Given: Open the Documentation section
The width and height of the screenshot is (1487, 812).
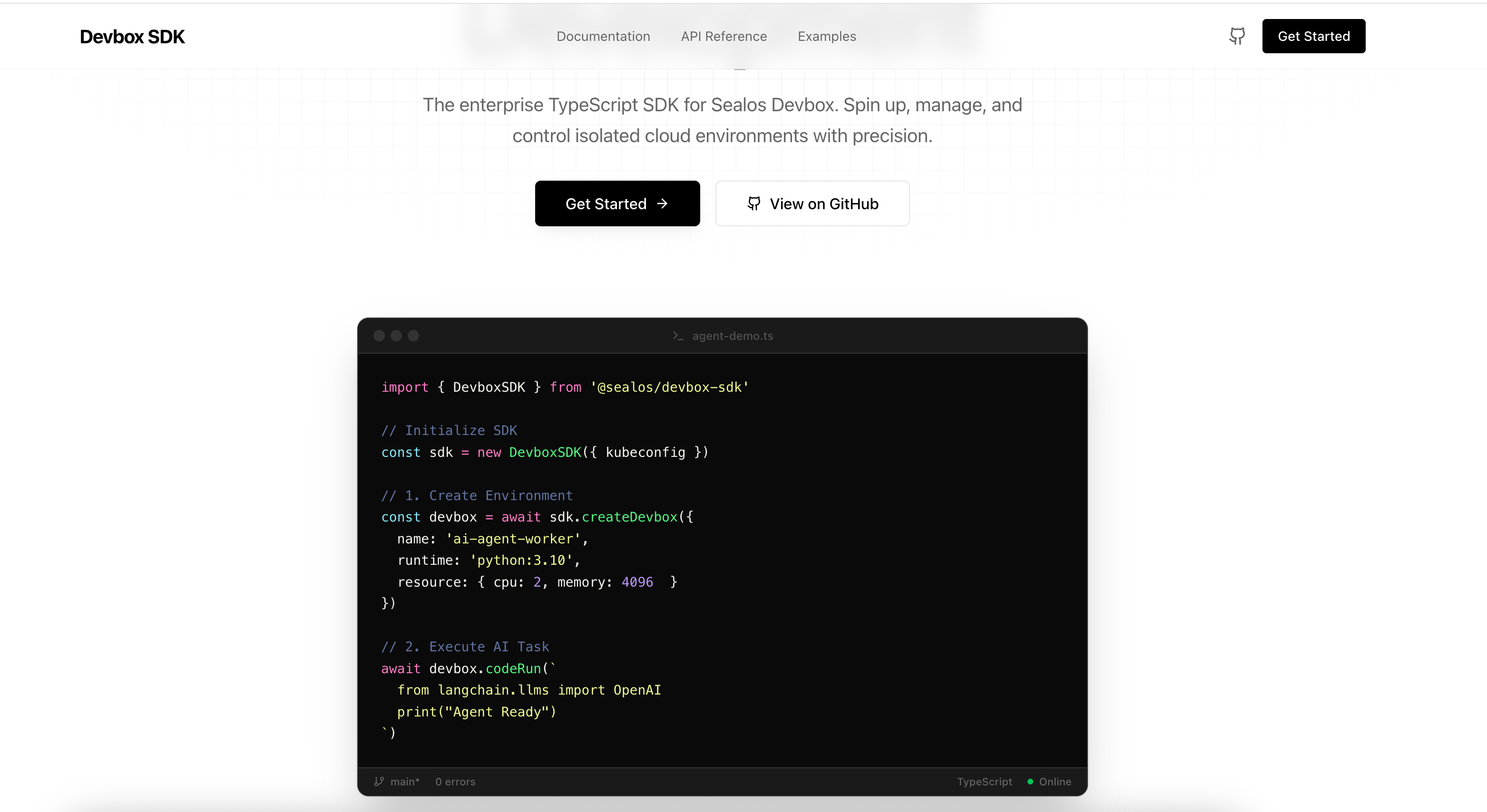Looking at the screenshot, I should pyautogui.click(x=603, y=36).
